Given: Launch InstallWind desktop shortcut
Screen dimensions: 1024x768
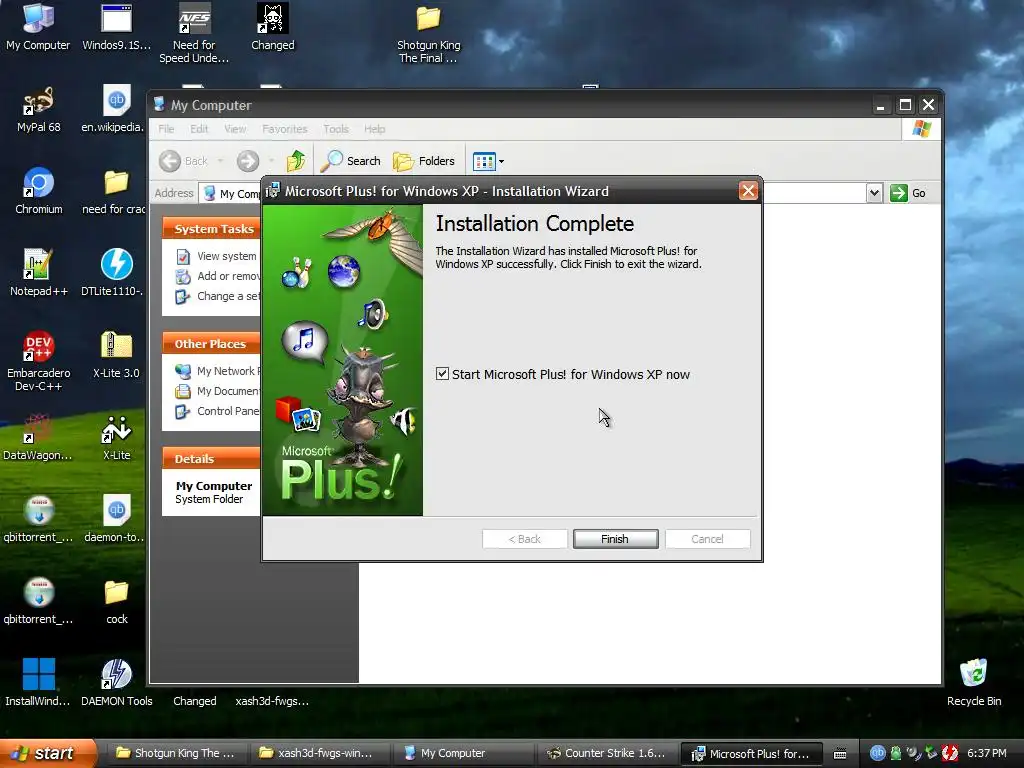Looking at the screenshot, I should [38, 682].
